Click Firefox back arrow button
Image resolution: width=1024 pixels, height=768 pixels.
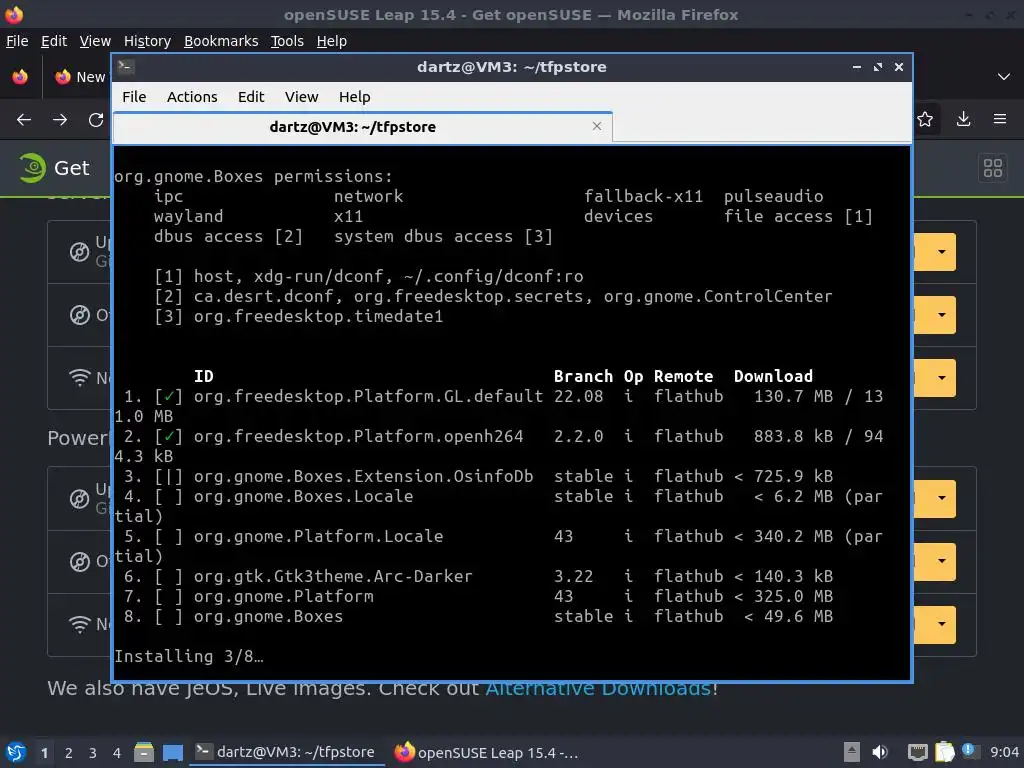coord(24,120)
